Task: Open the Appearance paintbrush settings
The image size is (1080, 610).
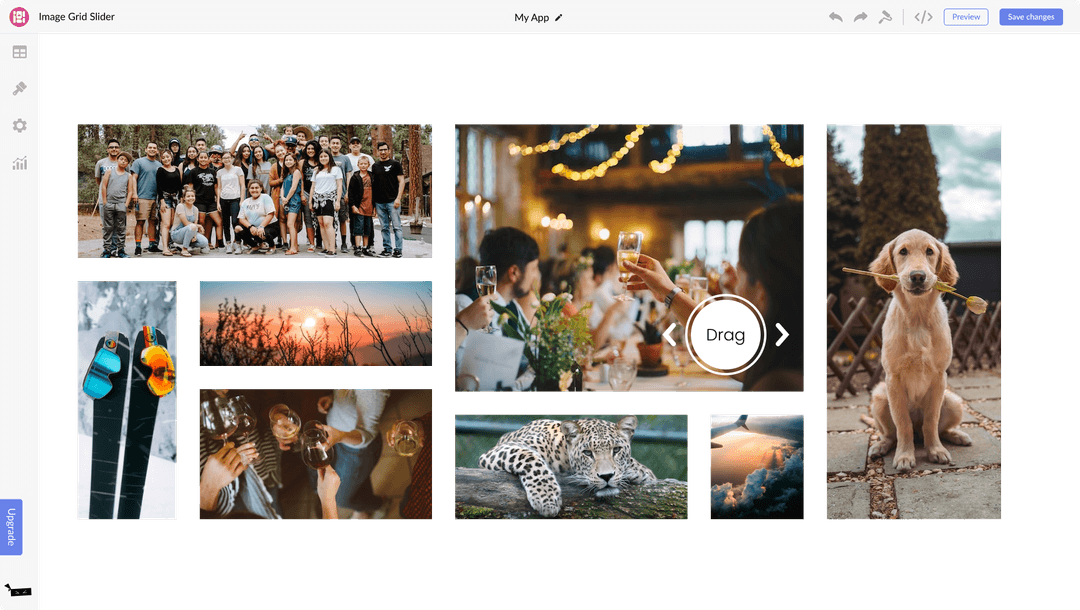Action: (x=19, y=88)
